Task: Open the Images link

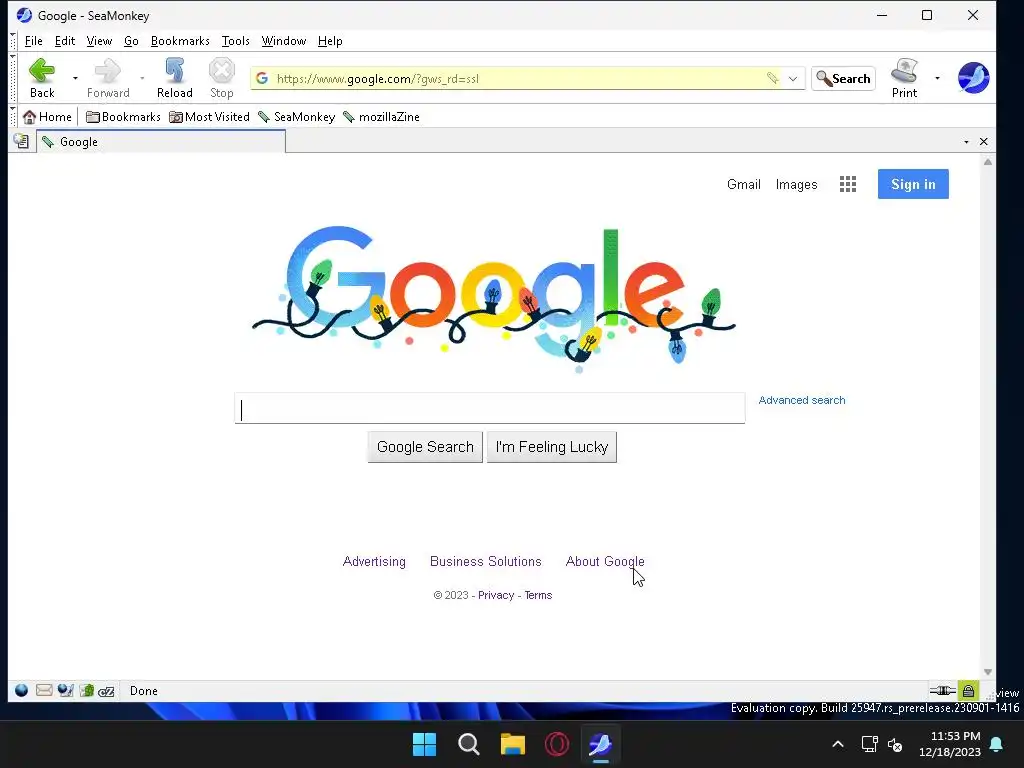Action: pyautogui.click(x=796, y=185)
